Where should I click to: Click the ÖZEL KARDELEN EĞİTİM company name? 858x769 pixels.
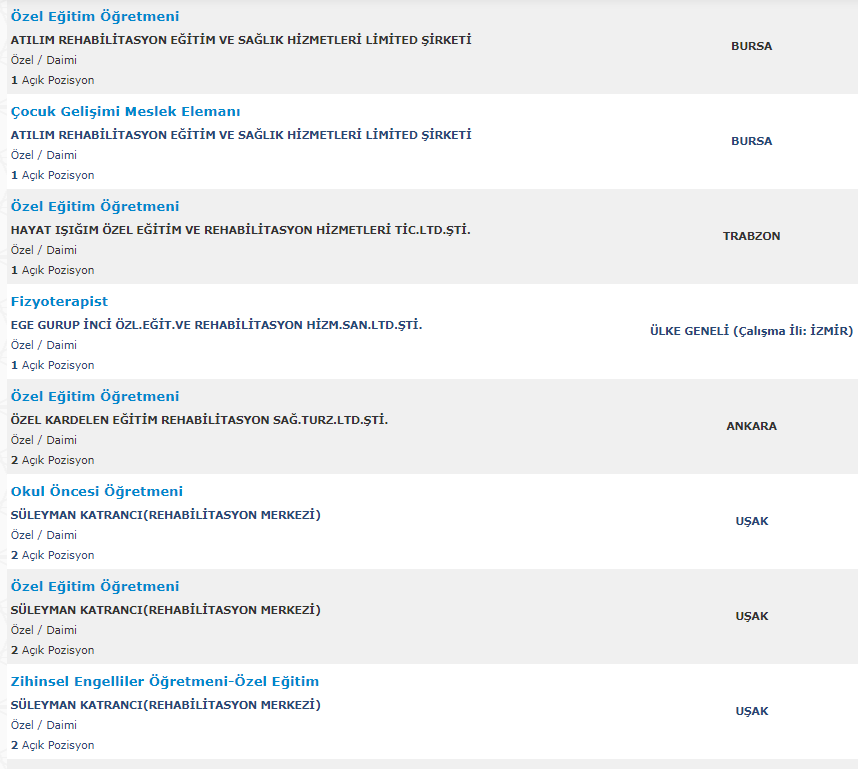pyautogui.click(x=199, y=420)
